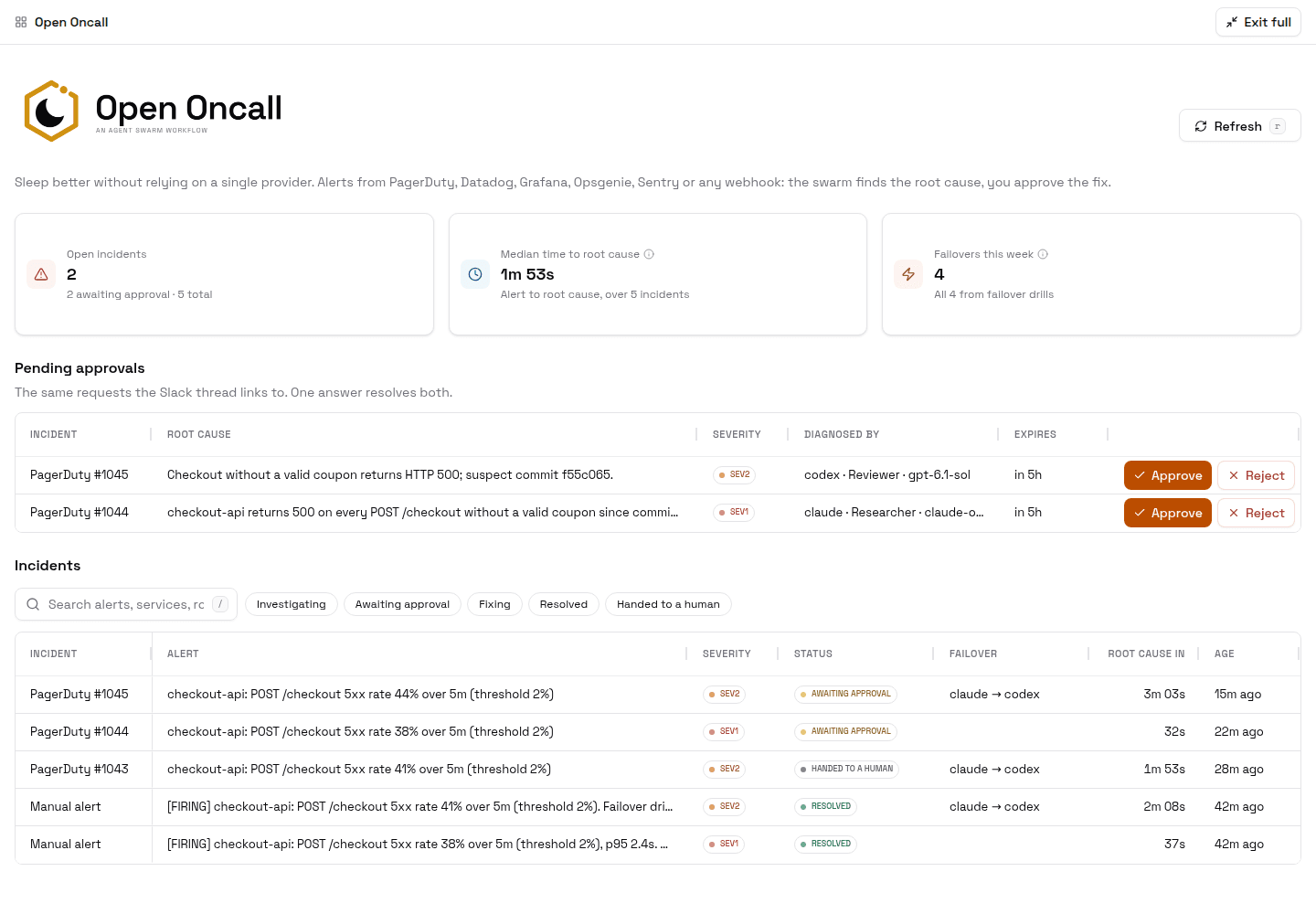Click the Open Oncall hexagon moon logo
The height and width of the screenshot is (914, 1316).
pyautogui.click(x=51, y=111)
